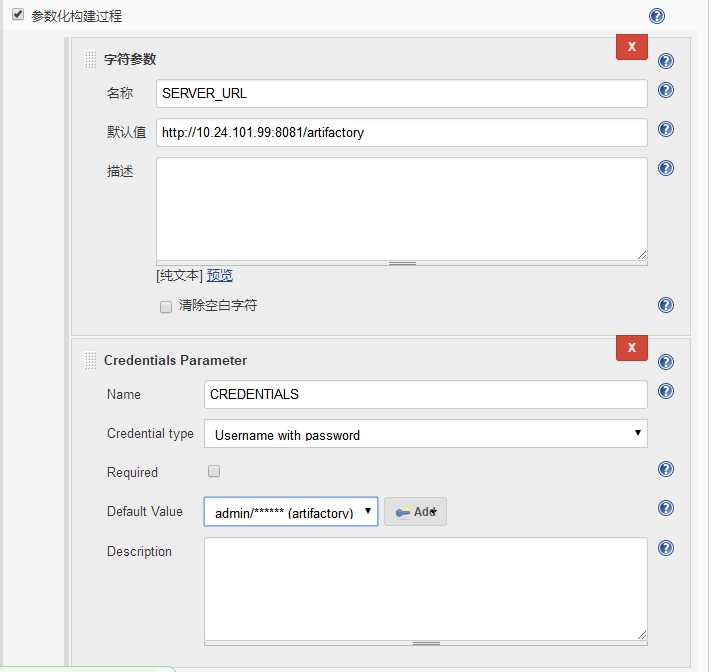Viewport: 727px width, 672px height.
Task: Expand the Default Value credentials dropdown
Action: coord(291,512)
